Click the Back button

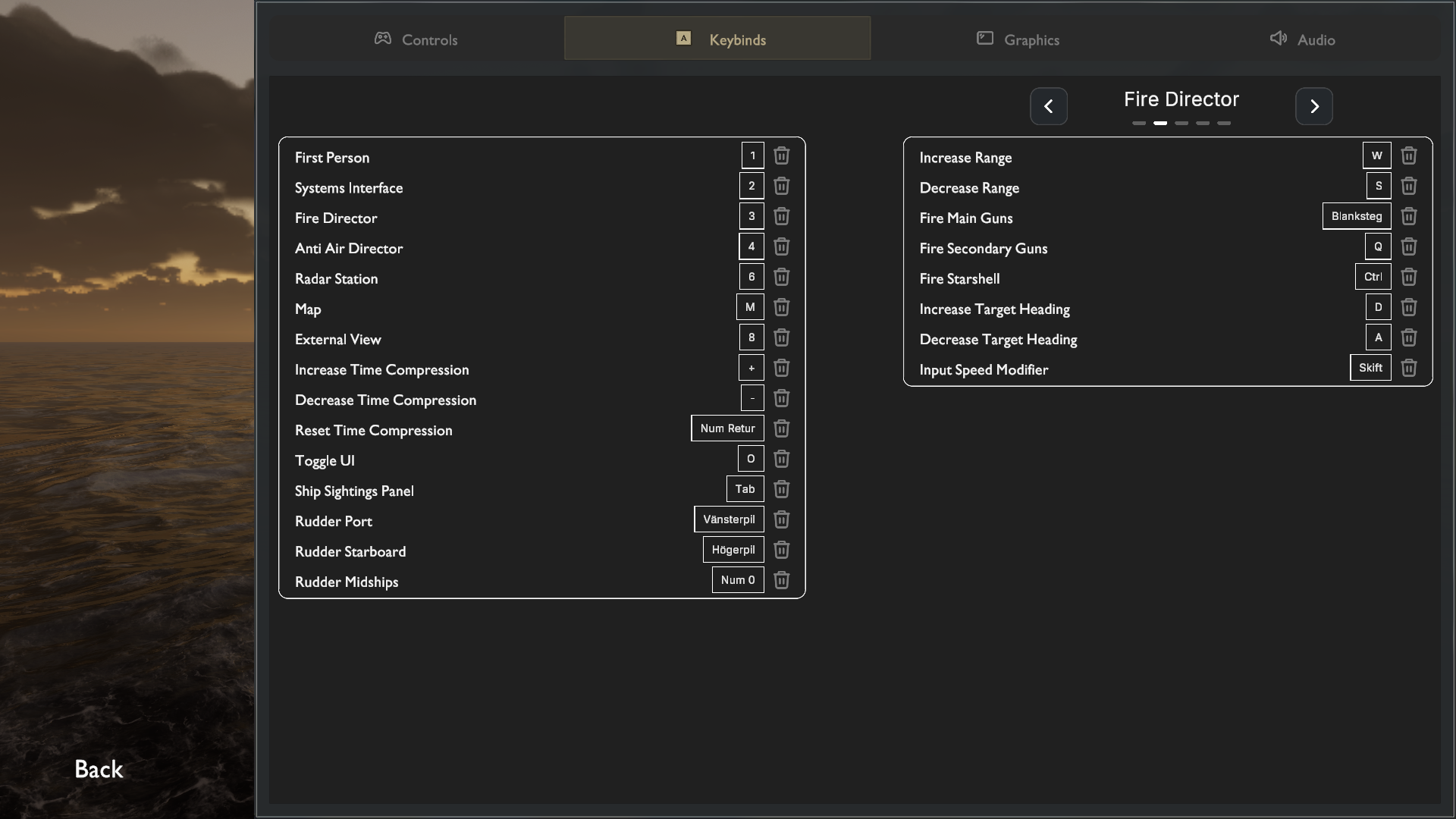(99, 769)
